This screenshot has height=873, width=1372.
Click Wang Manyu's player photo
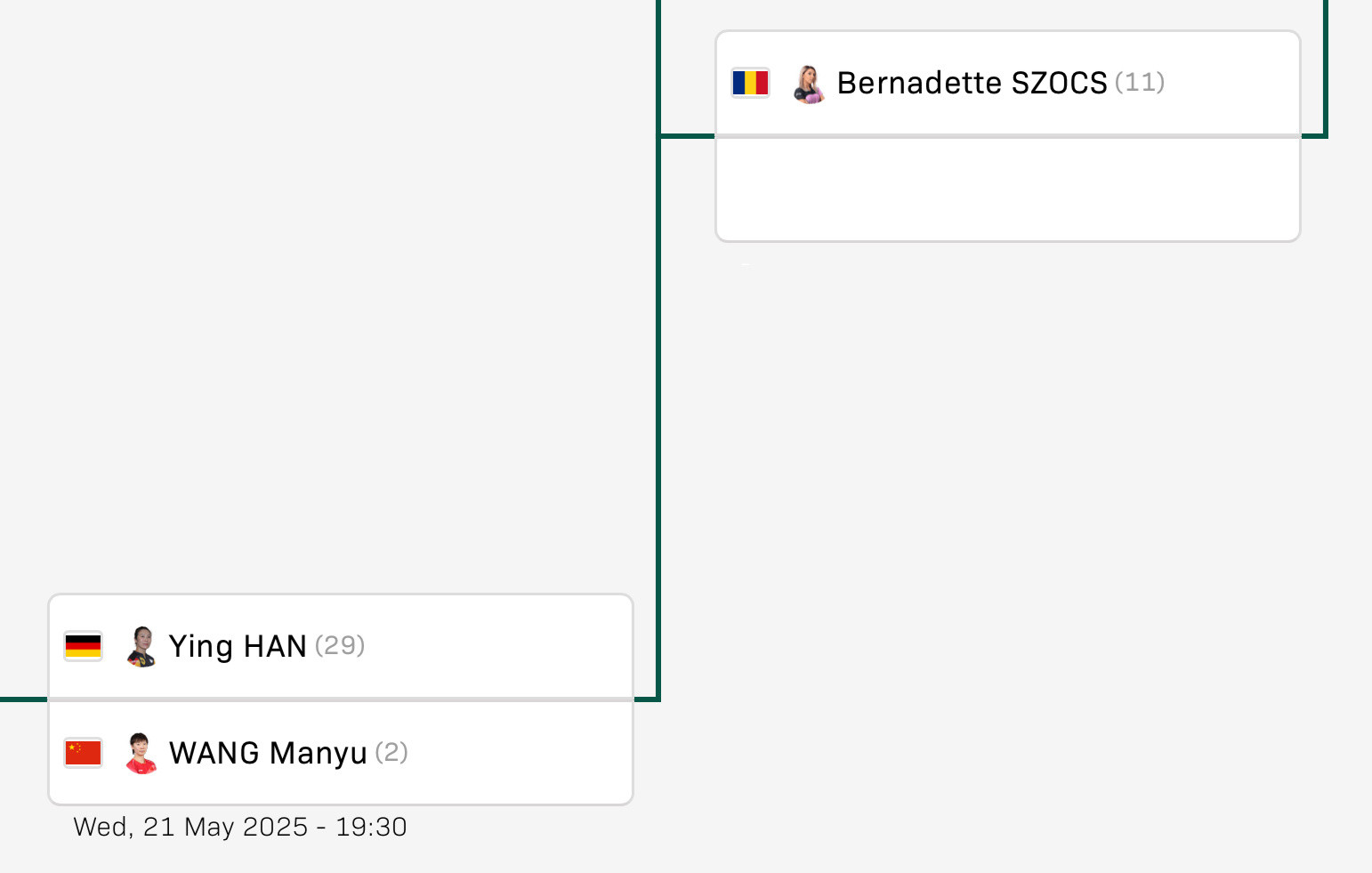(x=141, y=753)
